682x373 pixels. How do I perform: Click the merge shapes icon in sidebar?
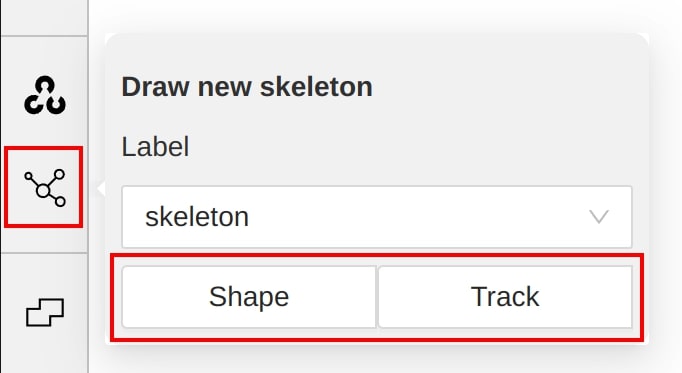pos(45,312)
